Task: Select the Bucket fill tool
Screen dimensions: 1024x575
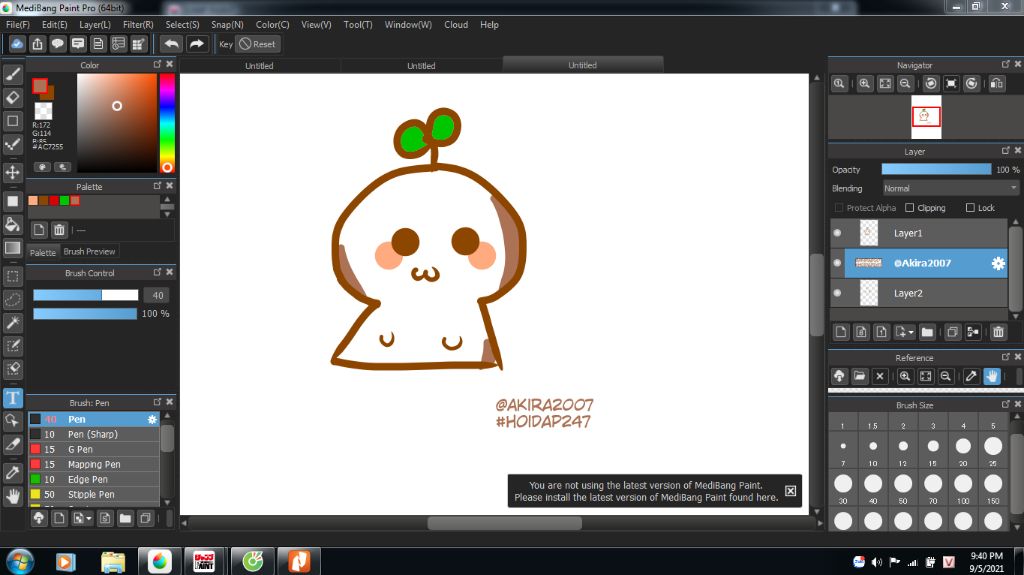Action: [12, 225]
